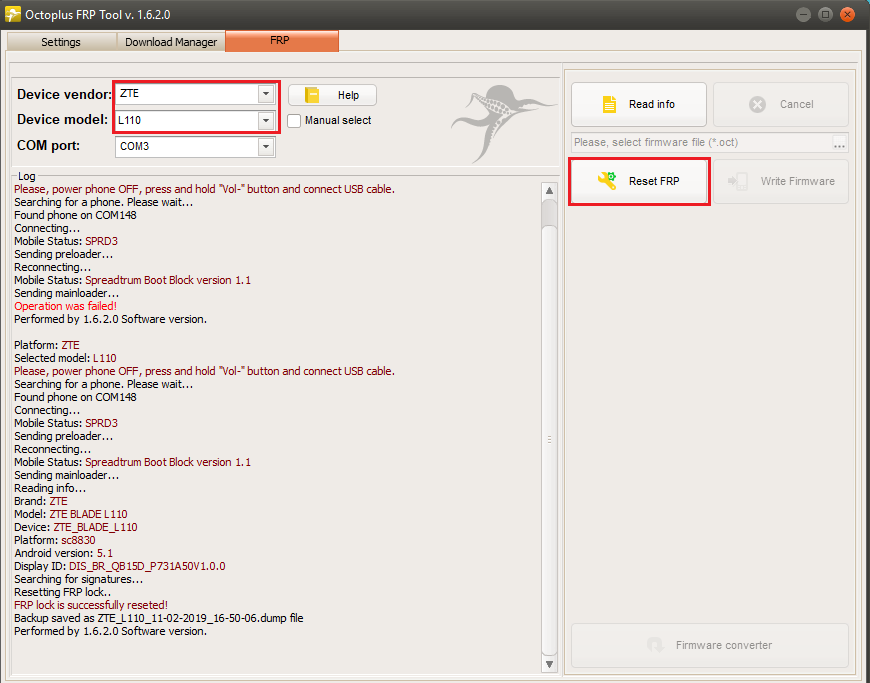Click the log scrollbar up arrow
Image resolution: width=870 pixels, height=683 pixels.
tap(549, 191)
